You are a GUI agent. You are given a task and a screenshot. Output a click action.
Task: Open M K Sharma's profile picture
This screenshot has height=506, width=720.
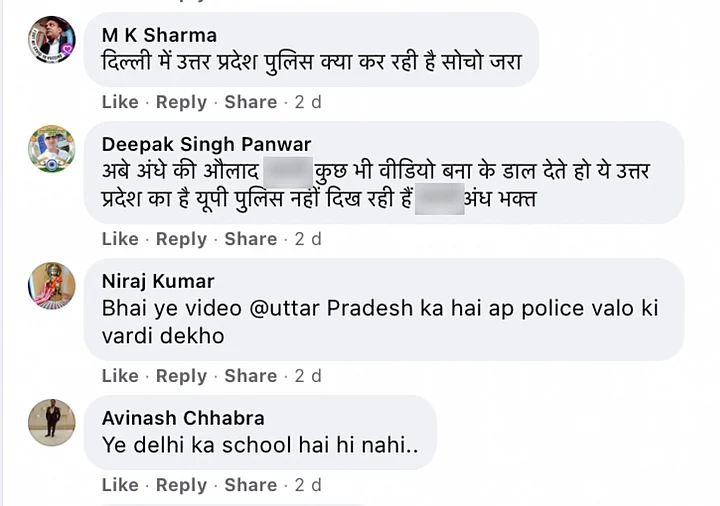click(51, 39)
